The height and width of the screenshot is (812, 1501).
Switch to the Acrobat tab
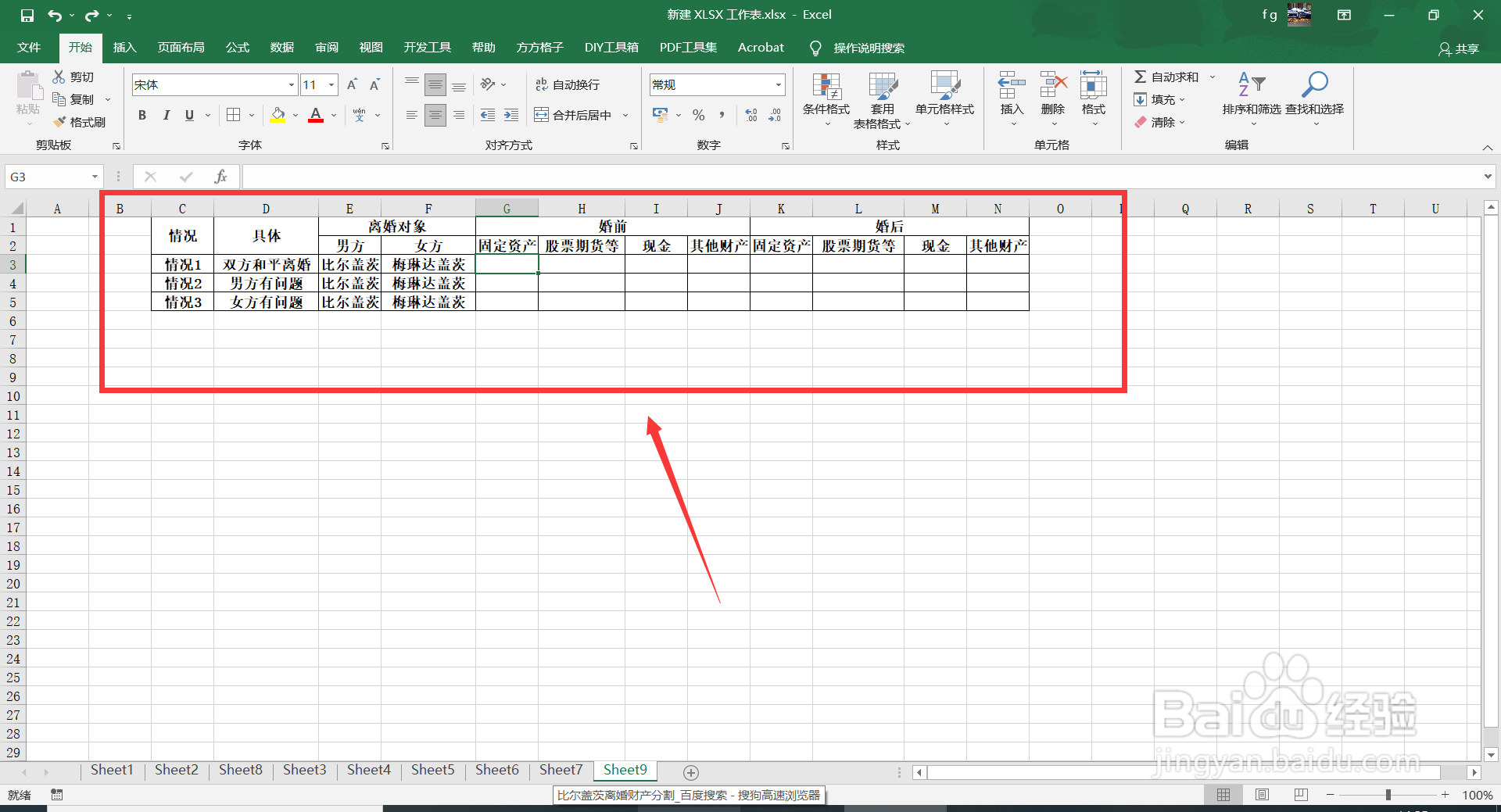point(761,48)
